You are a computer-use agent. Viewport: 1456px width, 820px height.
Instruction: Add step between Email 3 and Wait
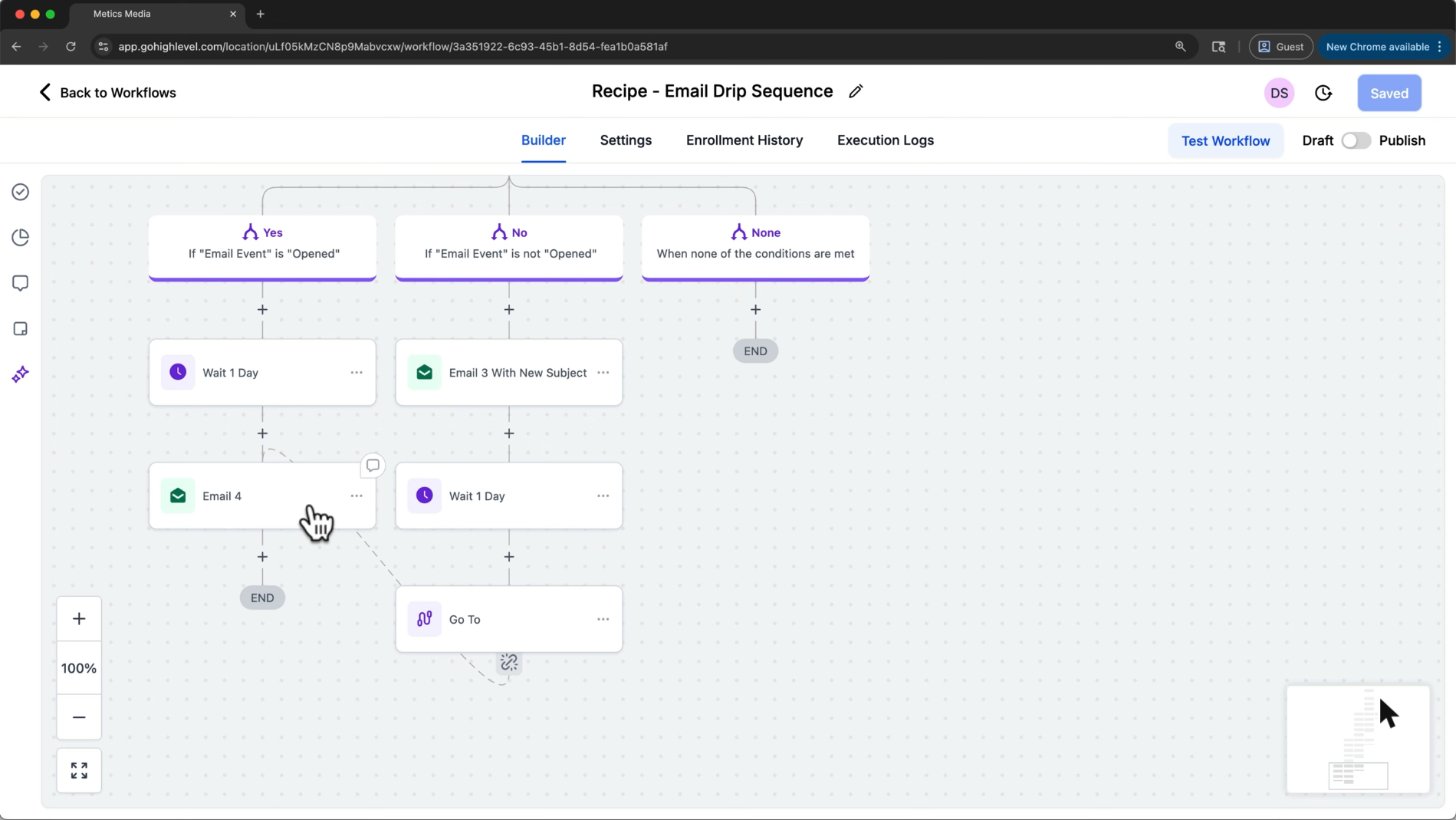click(509, 433)
